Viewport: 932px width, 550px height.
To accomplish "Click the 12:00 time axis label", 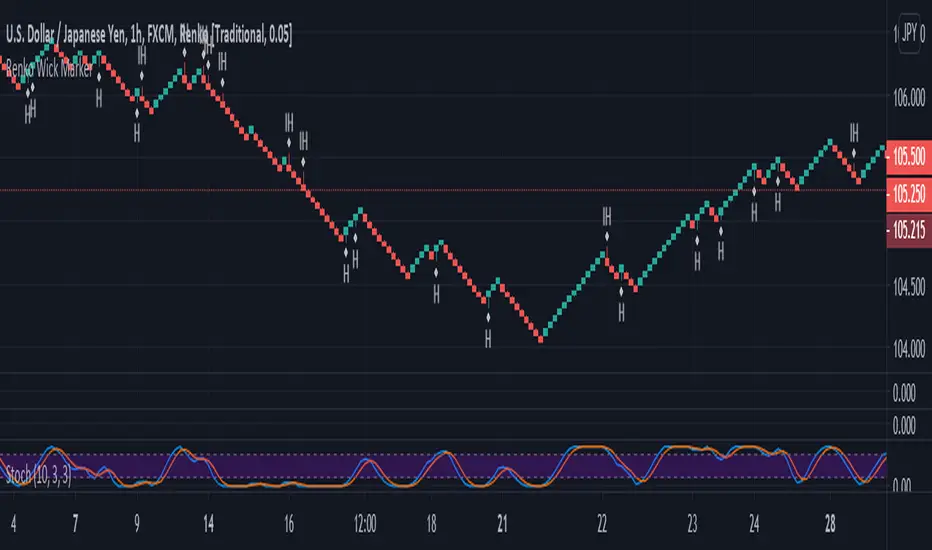I will pos(365,524).
